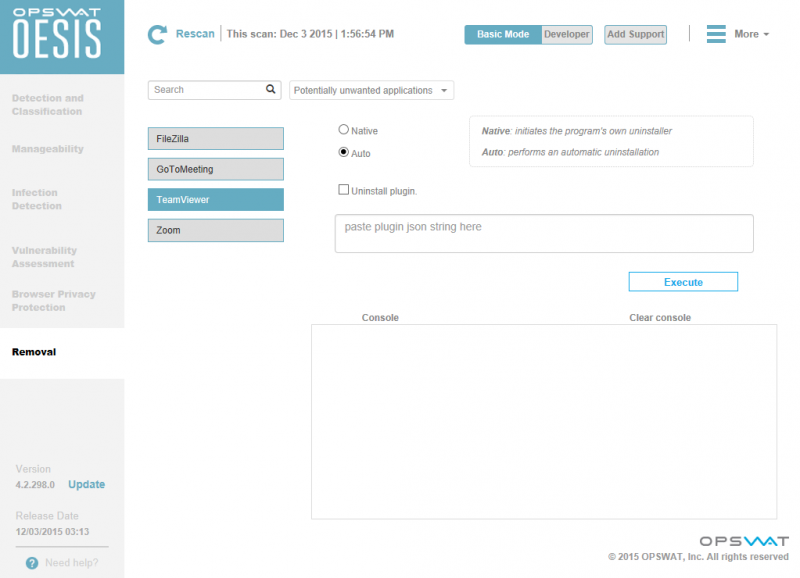
Task: Click the Execute button
Action: coord(683,282)
